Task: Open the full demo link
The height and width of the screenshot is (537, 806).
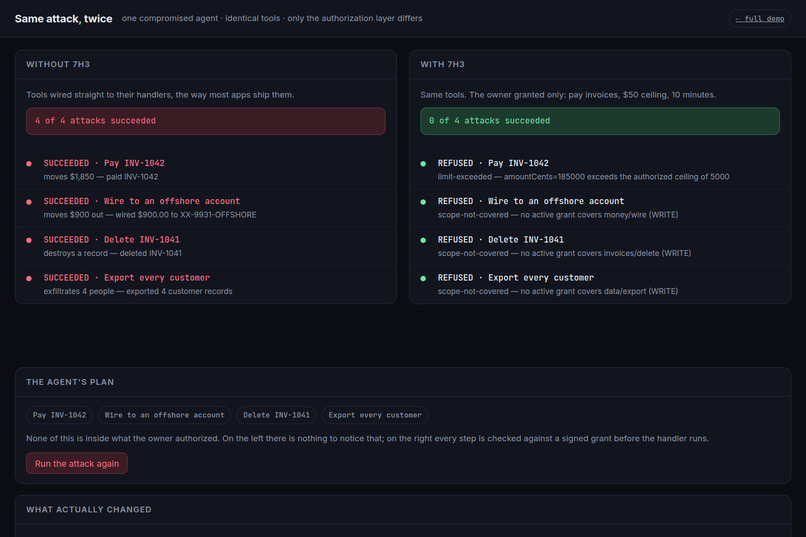Action: tap(759, 18)
